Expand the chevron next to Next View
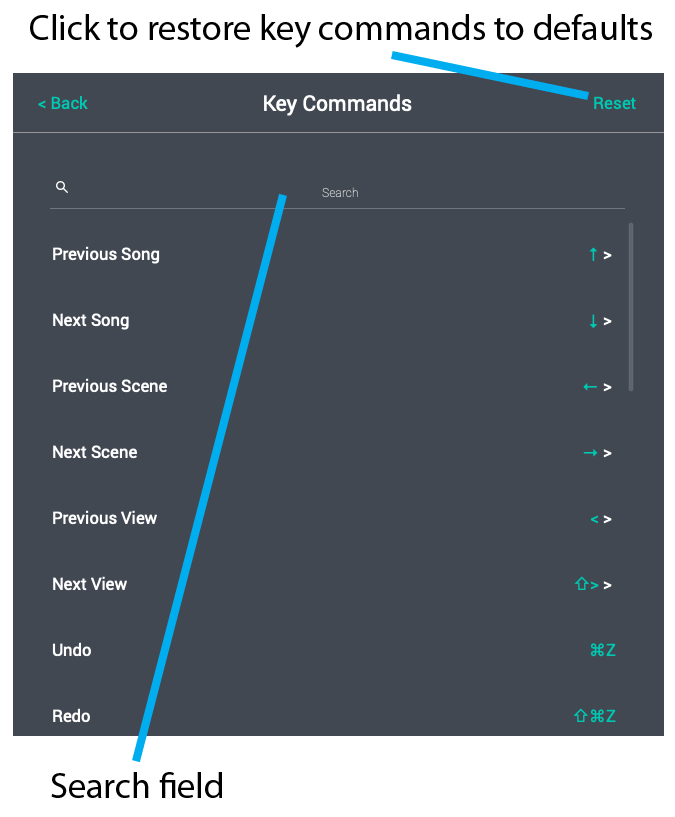 coord(609,584)
